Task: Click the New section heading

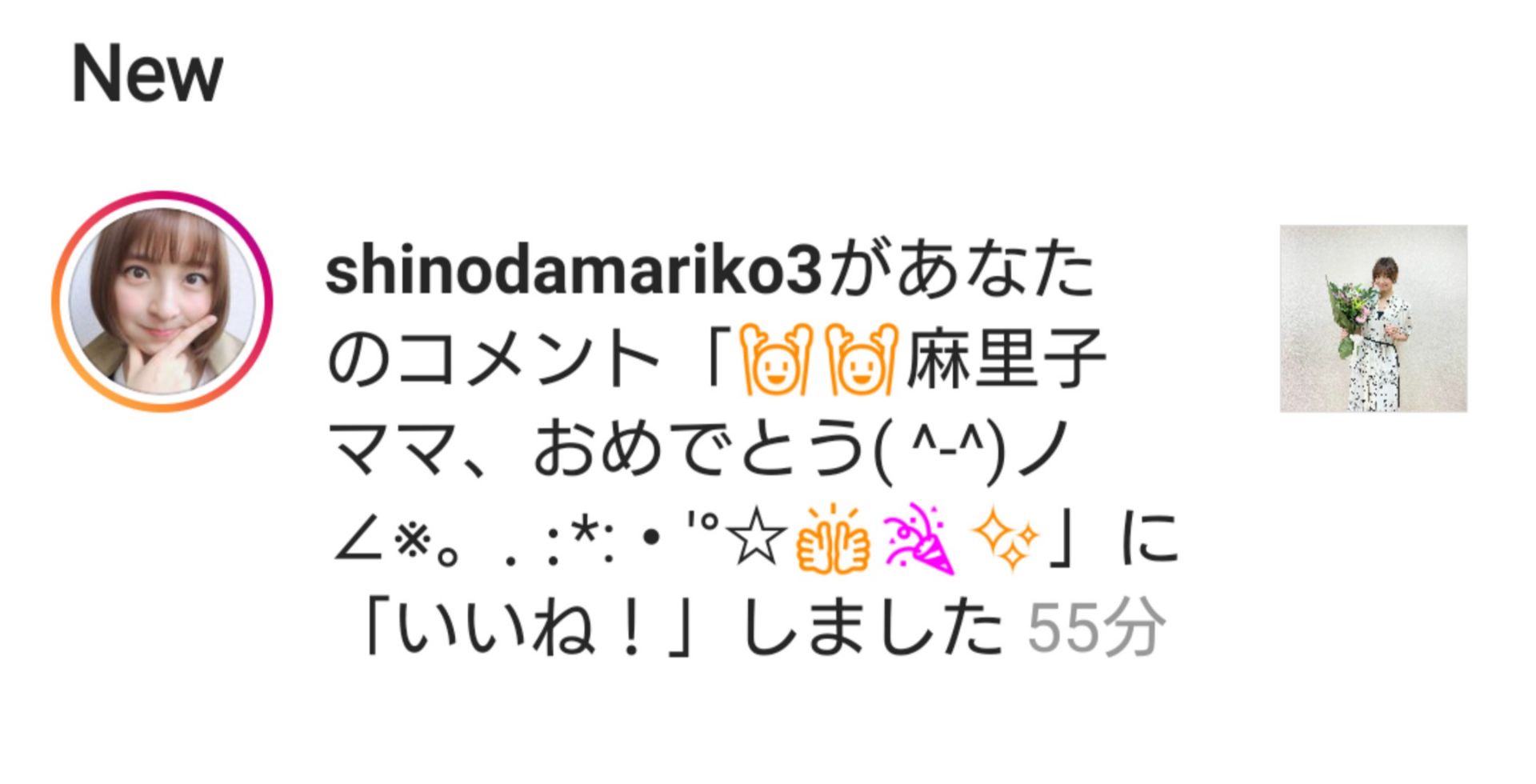Action: 147,74
